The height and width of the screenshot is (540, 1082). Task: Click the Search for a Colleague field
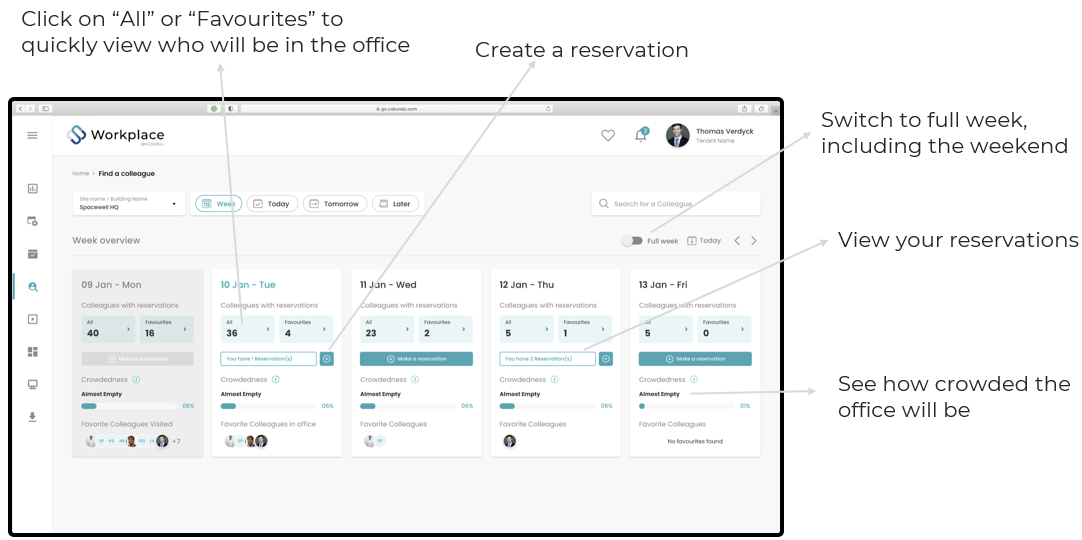pos(676,203)
